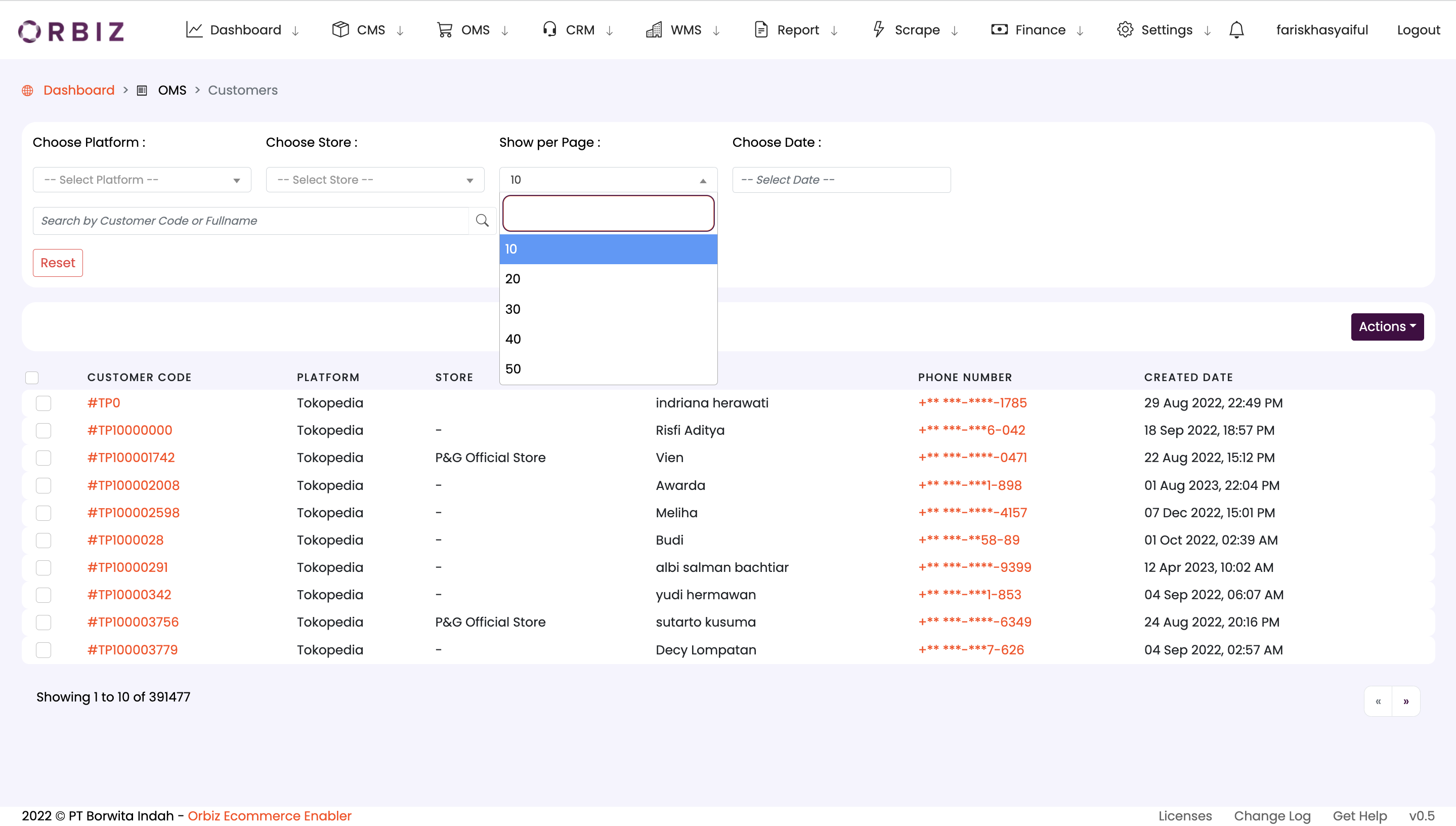
Task: Check the row for #TP100002598
Action: pyautogui.click(x=44, y=513)
